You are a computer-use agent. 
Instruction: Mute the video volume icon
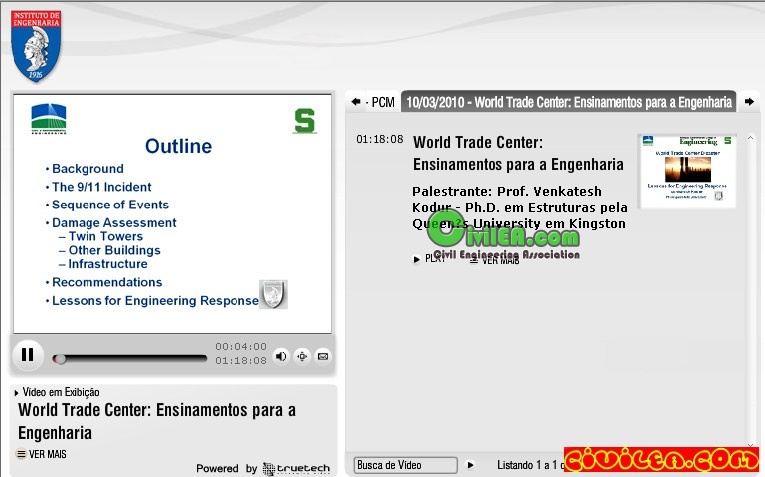(x=281, y=357)
